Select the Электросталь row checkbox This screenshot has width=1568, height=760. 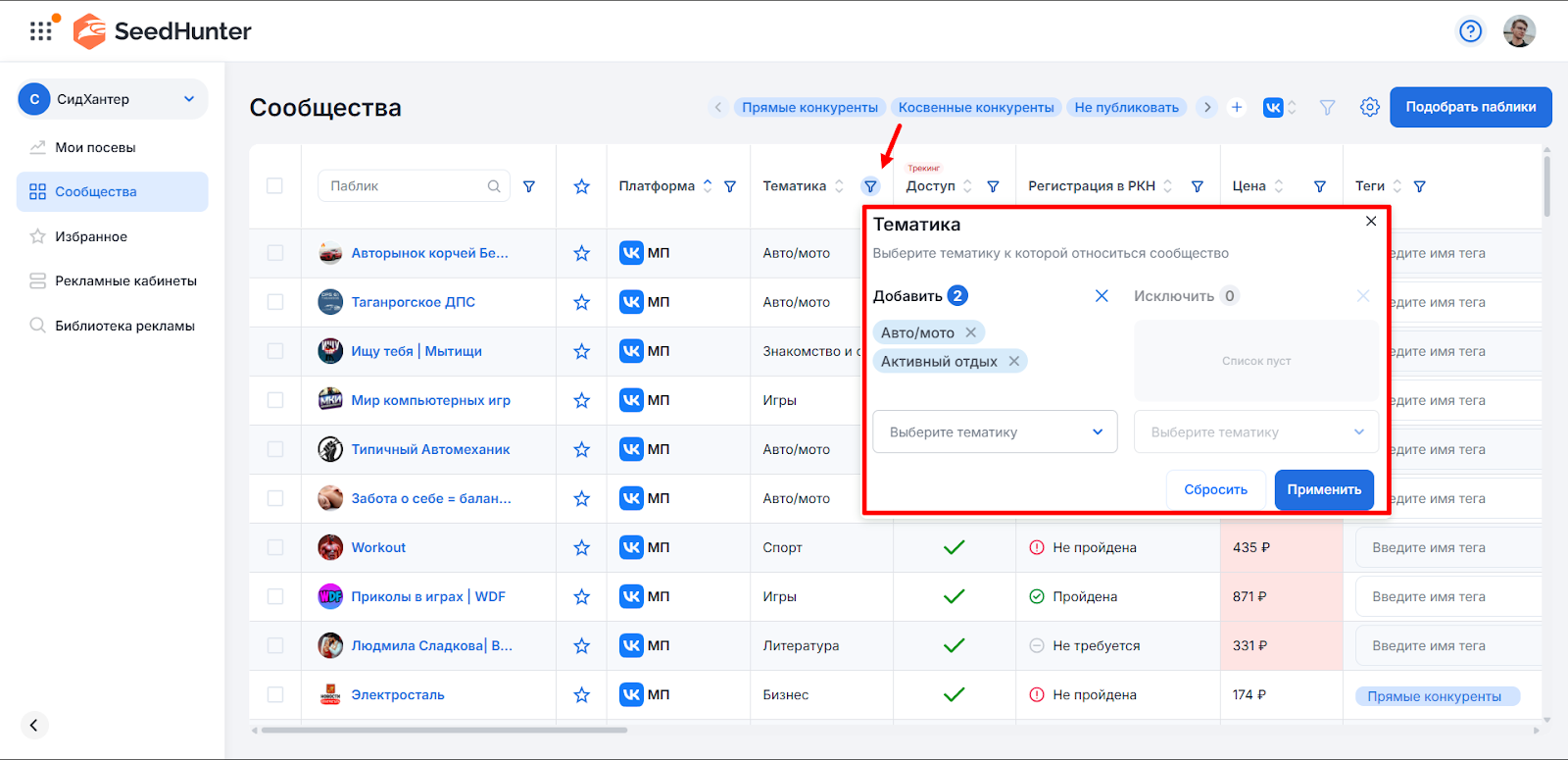click(274, 694)
